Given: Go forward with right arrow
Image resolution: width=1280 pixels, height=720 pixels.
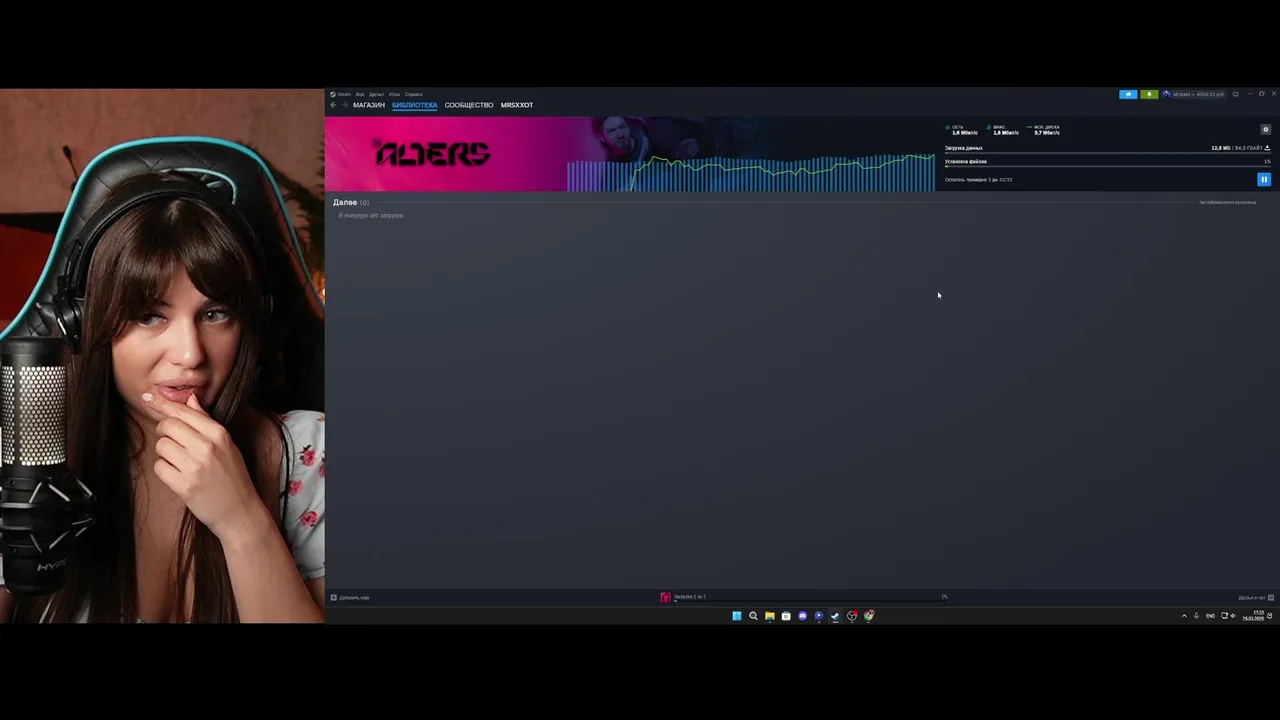Looking at the screenshot, I should (x=345, y=105).
